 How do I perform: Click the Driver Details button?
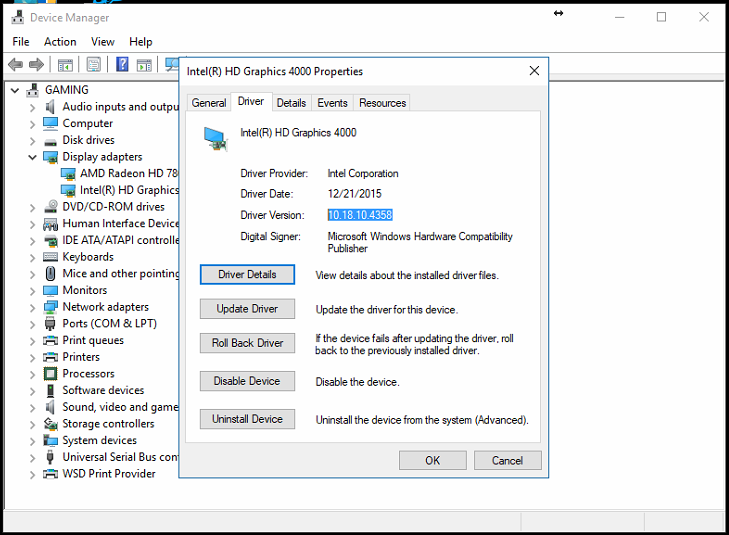247,274
